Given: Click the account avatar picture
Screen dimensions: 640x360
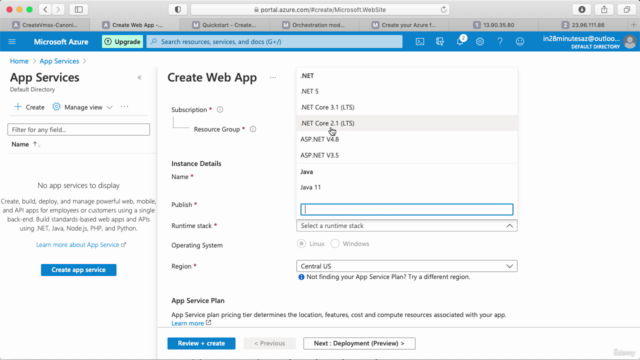Looking at the screenshot, I should [630, 42].
